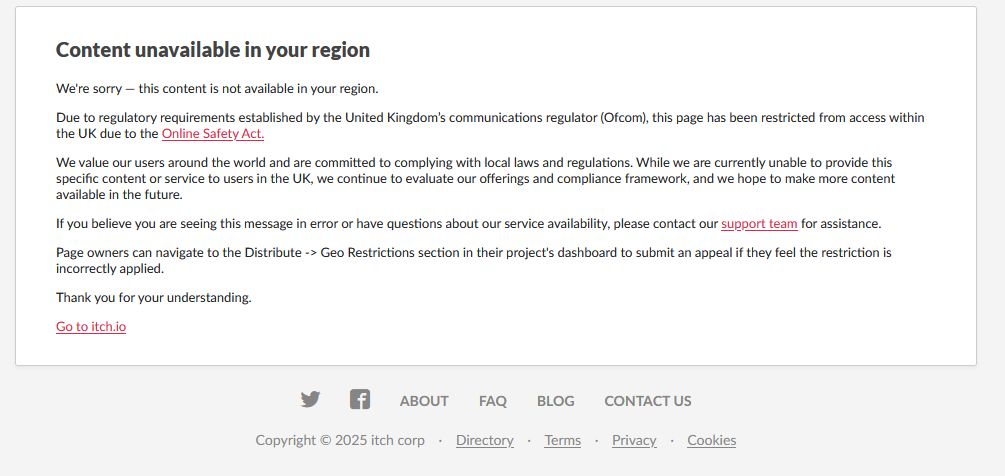
Task: Visit the BLOG footer link
Action: point(556,401)
